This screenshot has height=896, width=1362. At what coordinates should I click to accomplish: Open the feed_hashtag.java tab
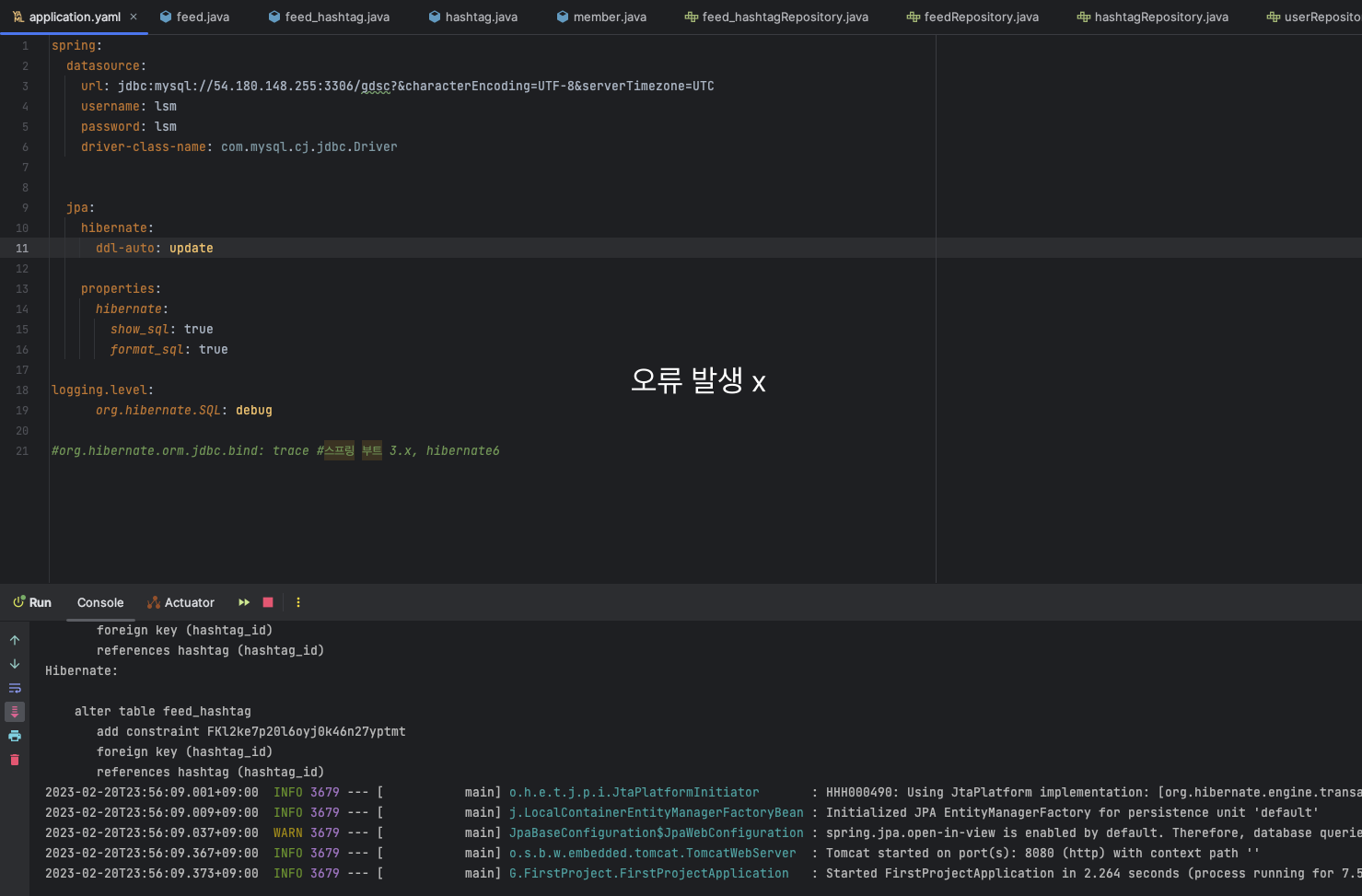[x=329, y=17]
